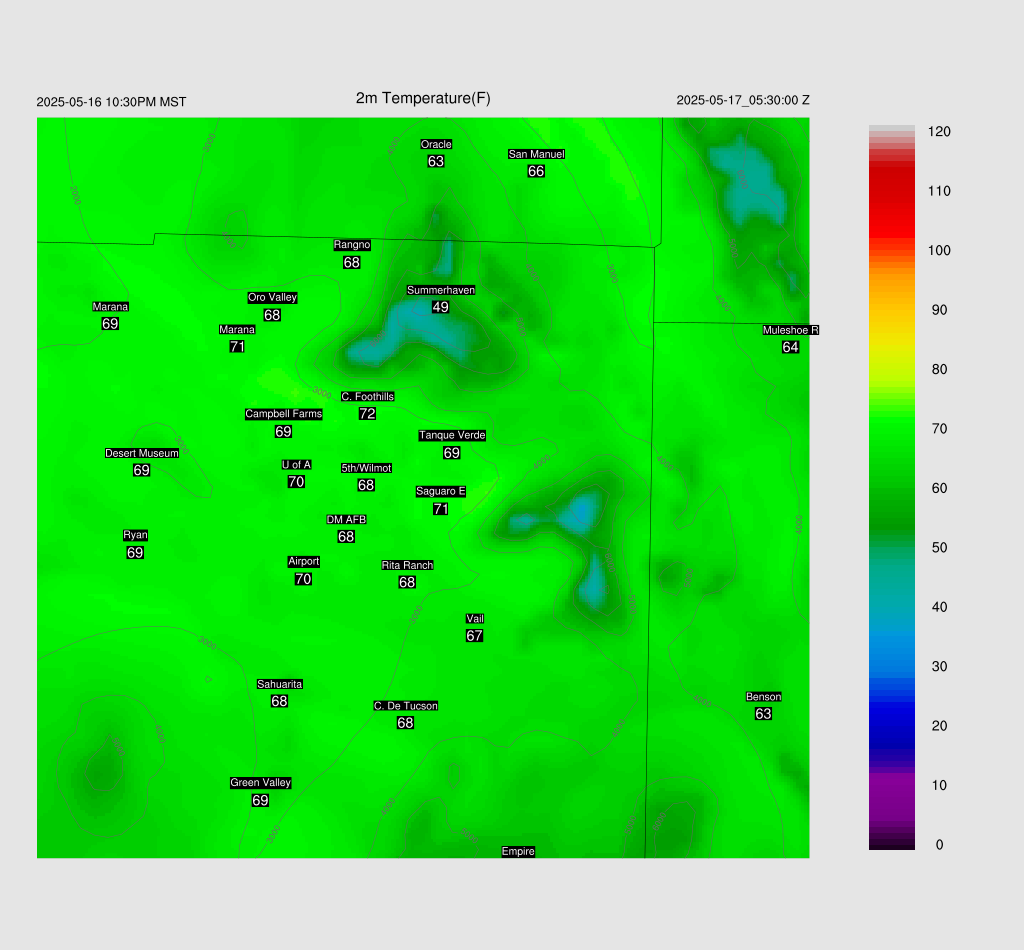
Task: Click the C. De Tucson station label
Action: (x=406, y=706)
